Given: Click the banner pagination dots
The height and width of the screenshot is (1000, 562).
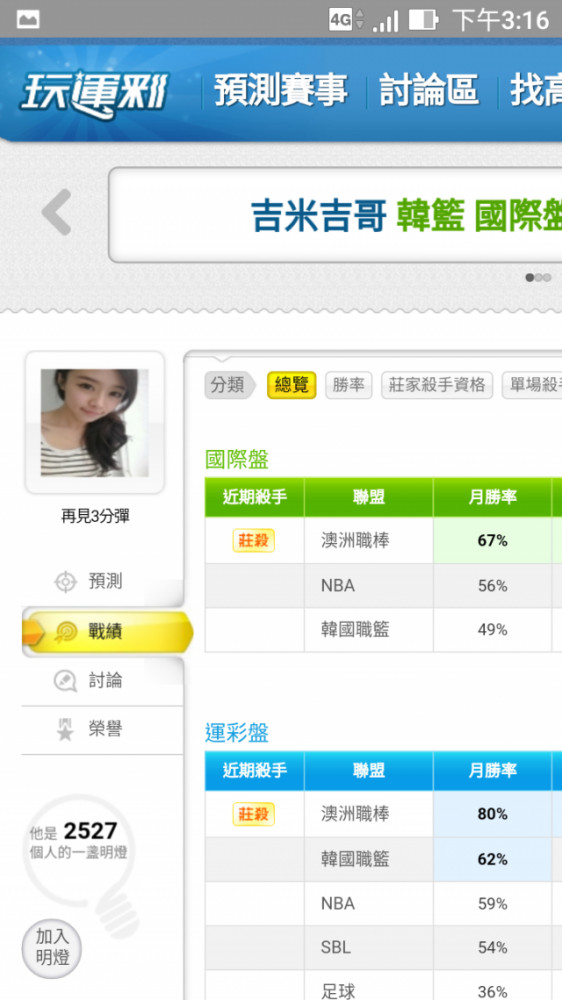Looking at the screenshot, I should click(538, 277).
